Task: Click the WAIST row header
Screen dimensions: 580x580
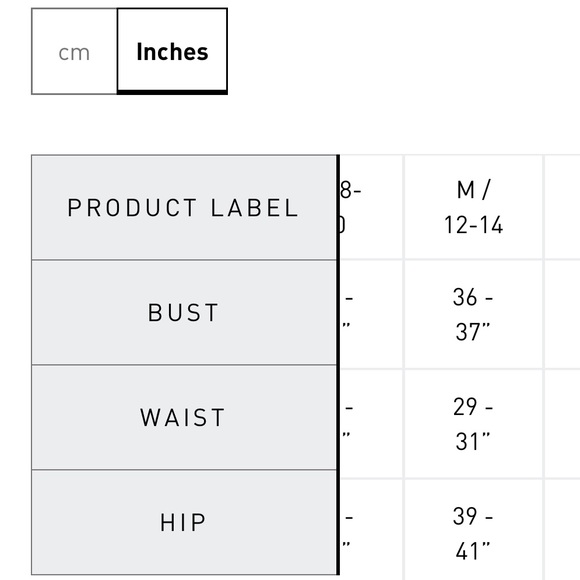Action: 184,417
